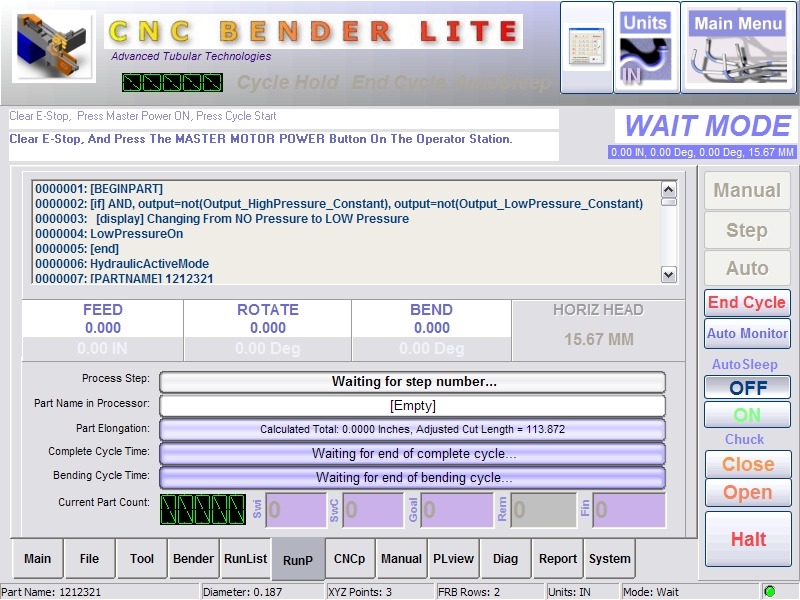Select the PLview tab
This screenshot has width=800, height=600.
(454, 559)
